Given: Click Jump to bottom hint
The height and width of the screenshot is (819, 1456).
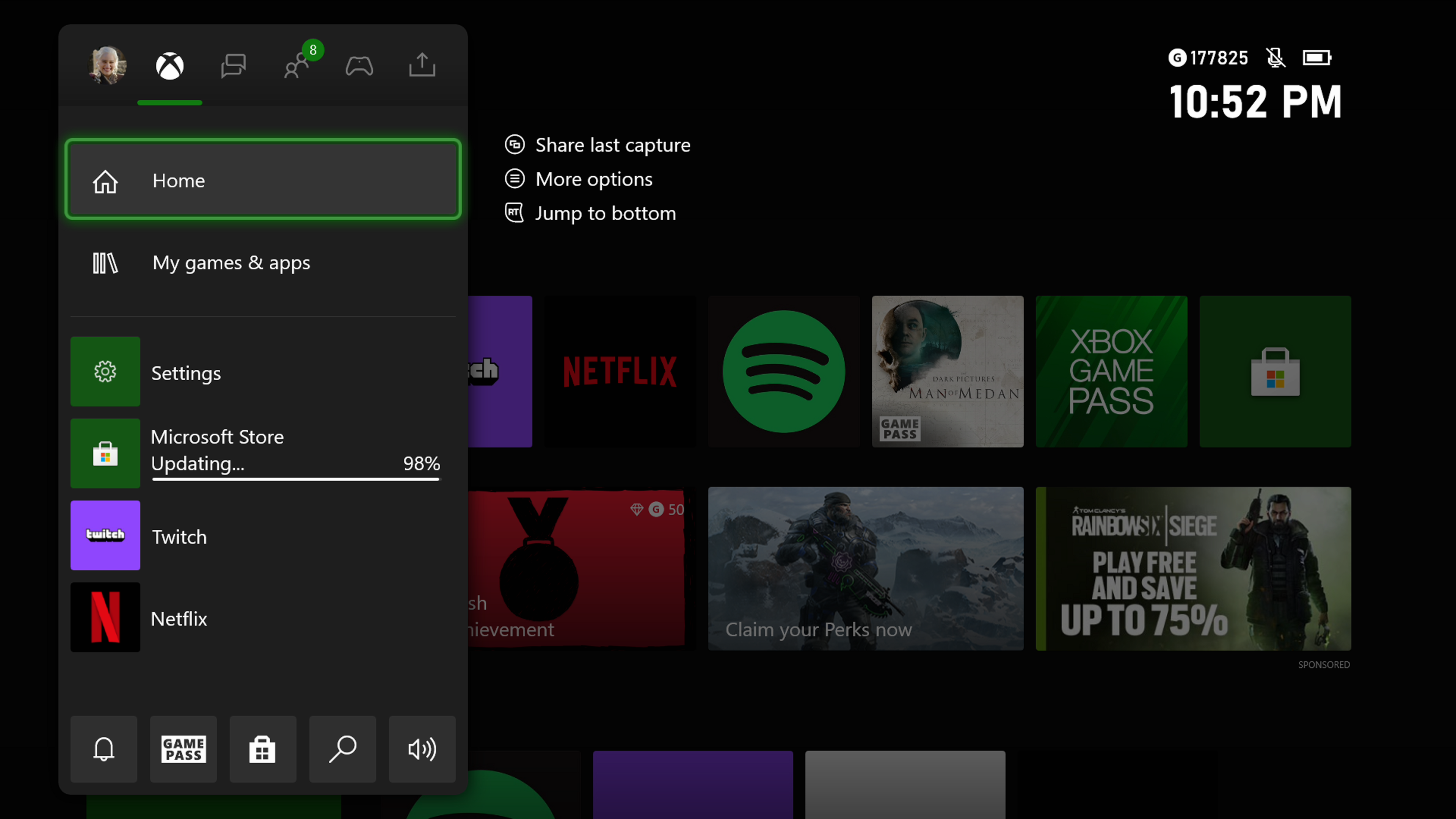Looking at the screenshot, I should coord(590,213).
